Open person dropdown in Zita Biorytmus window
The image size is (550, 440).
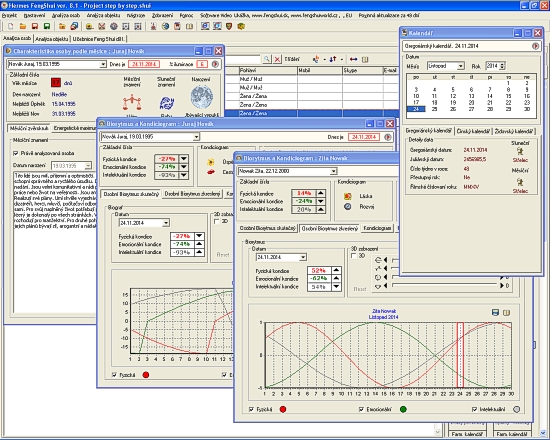pos(333,171)
